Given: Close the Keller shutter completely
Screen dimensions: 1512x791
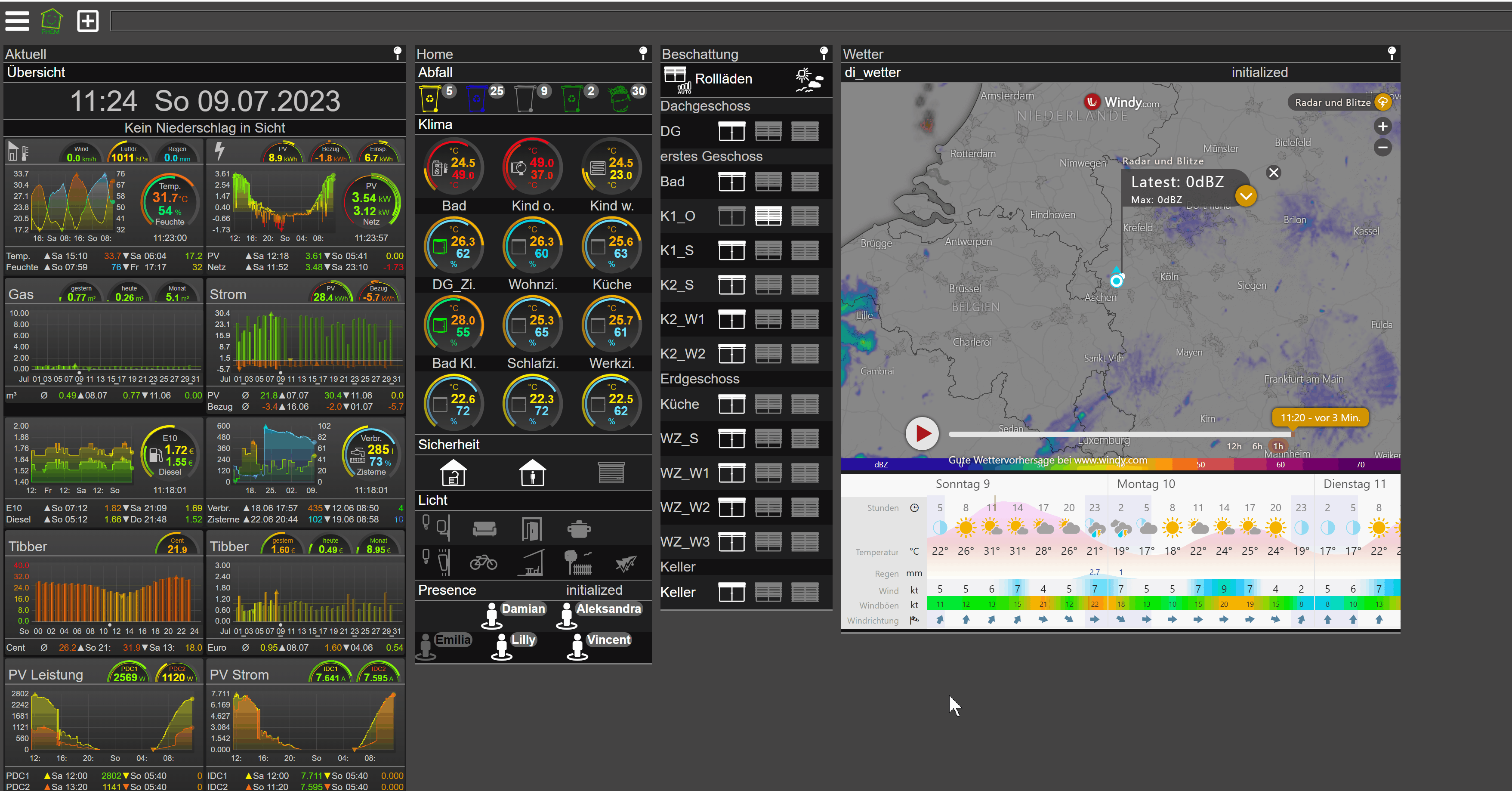Looking at the screenshot, I should pos(804,592).
